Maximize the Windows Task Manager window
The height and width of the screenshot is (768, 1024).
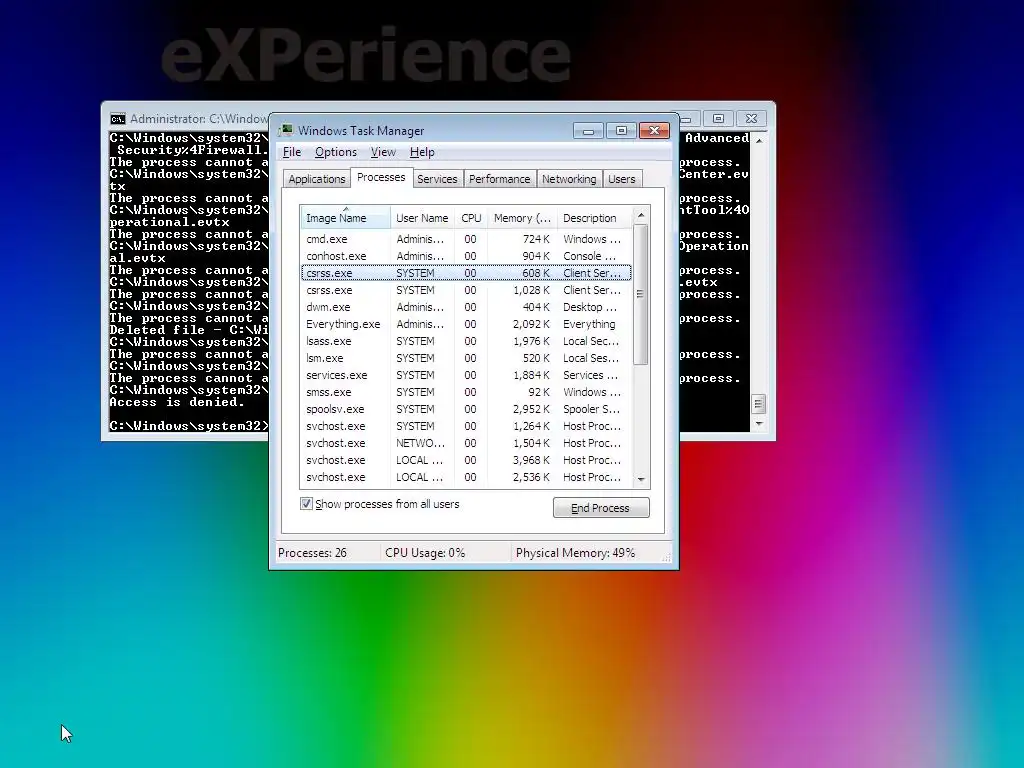(x=621, y=131)
